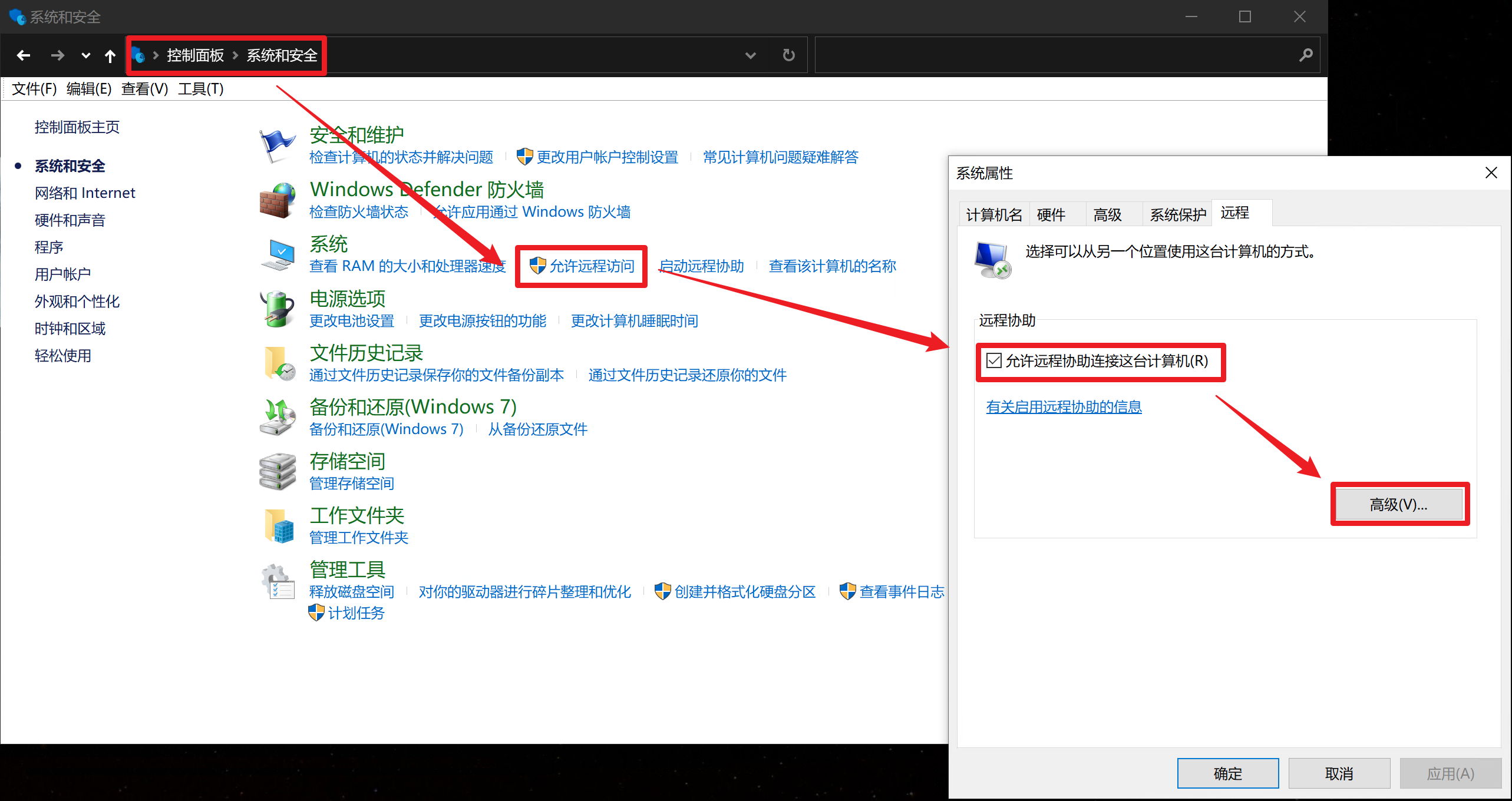
Task: Open 查看该计算机的名称 link
Action: [x=833, y=266]
